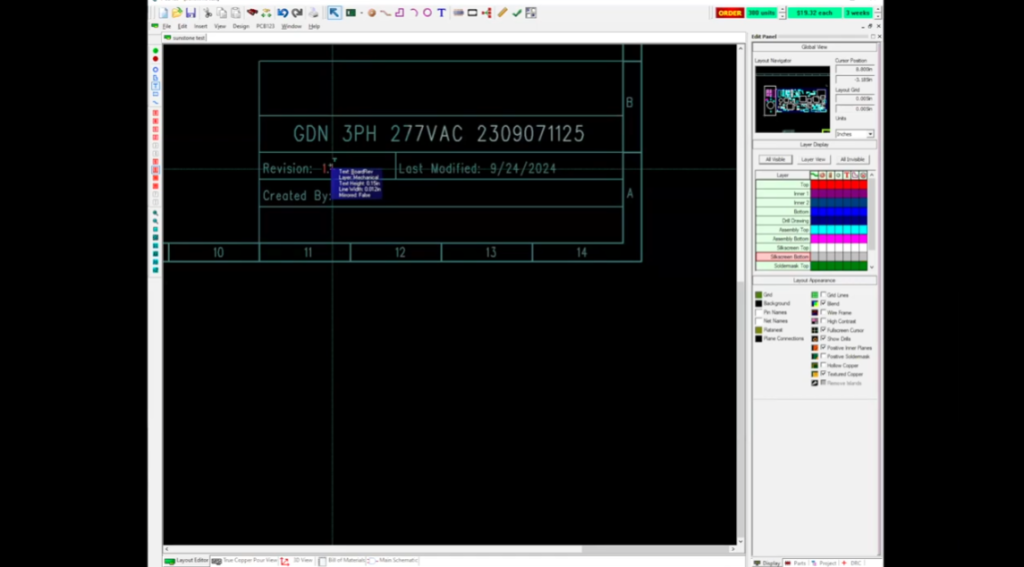Open the PCB123 menu
The width and height of the screenshot is (1024, 567).
pyautogui.click(x=265, y=26)
